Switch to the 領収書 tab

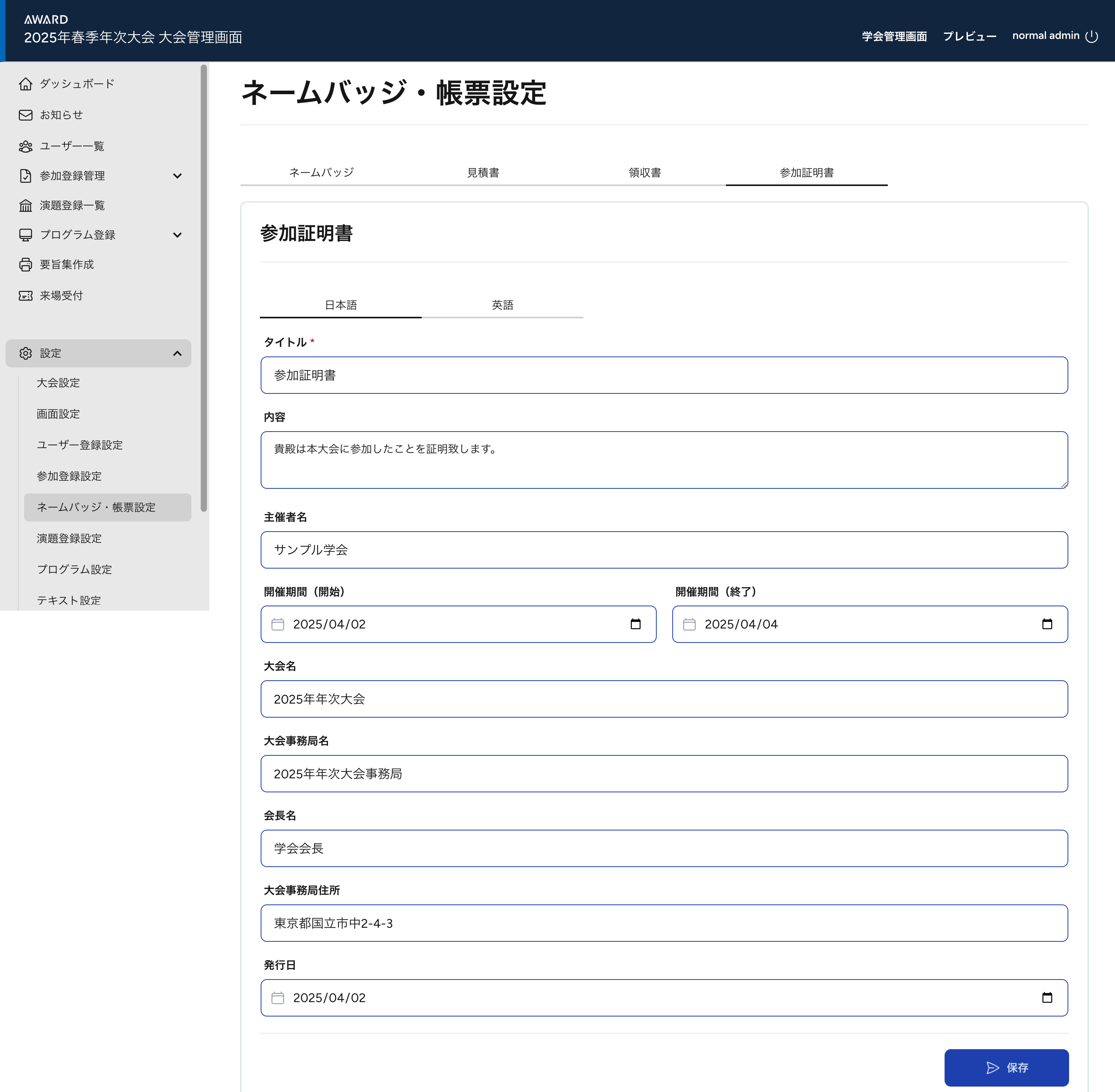pos(644,173)
